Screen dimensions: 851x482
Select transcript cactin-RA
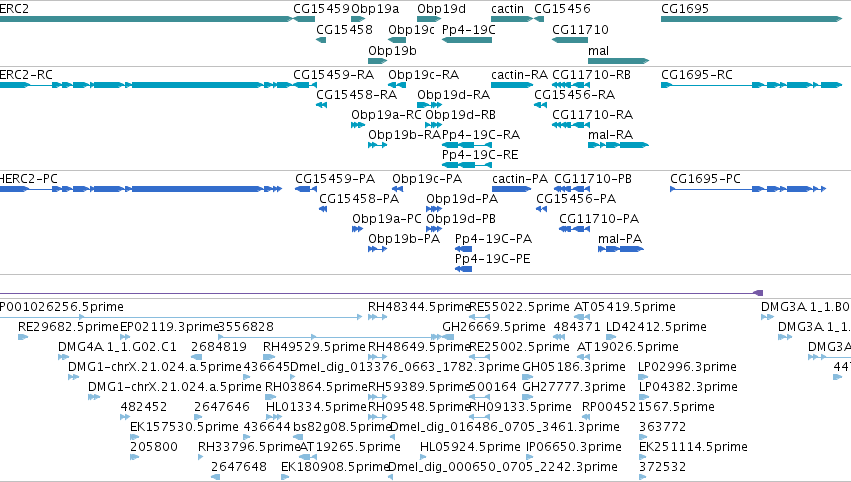(519, 74)
